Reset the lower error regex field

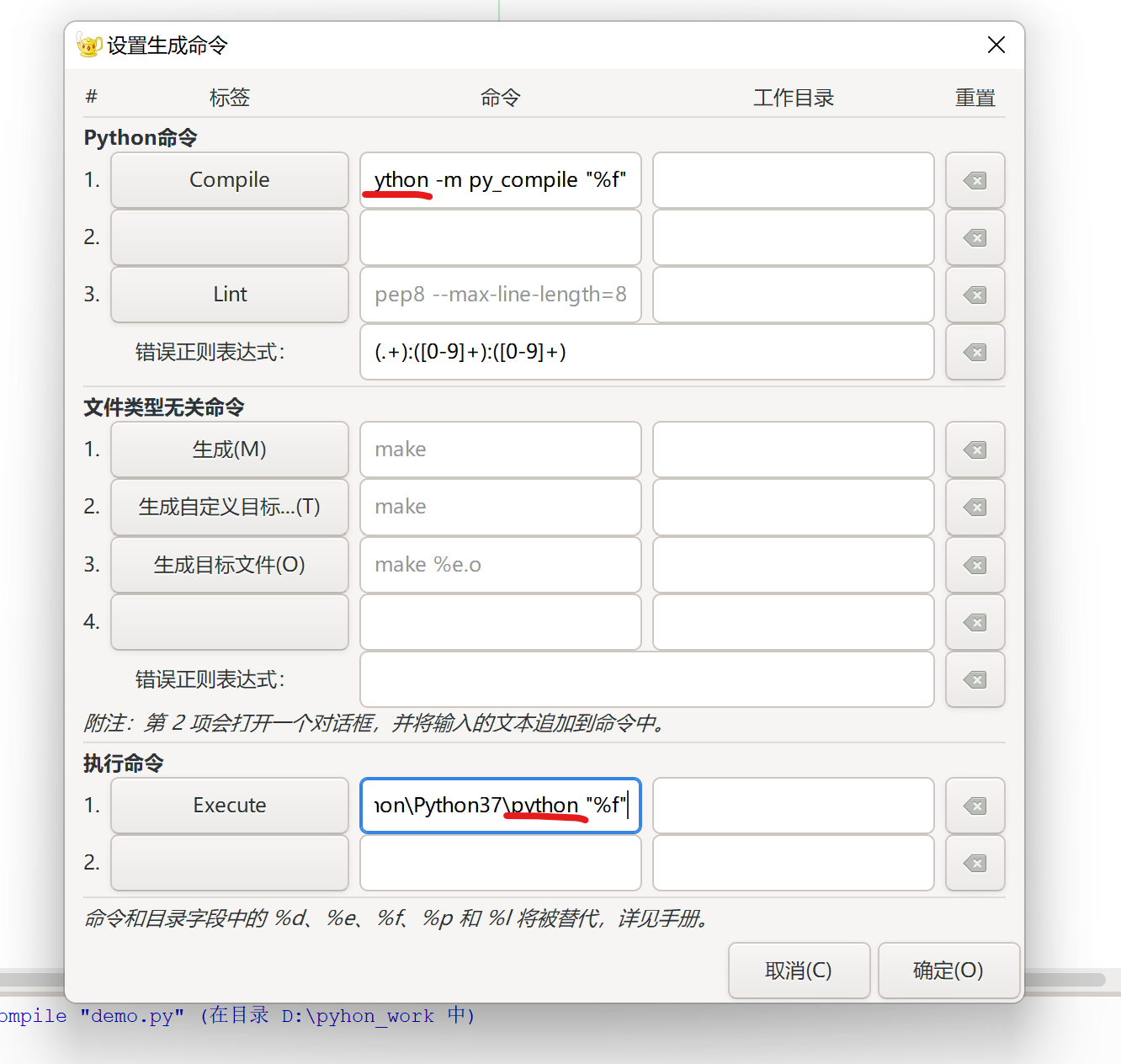click(975, 679)
